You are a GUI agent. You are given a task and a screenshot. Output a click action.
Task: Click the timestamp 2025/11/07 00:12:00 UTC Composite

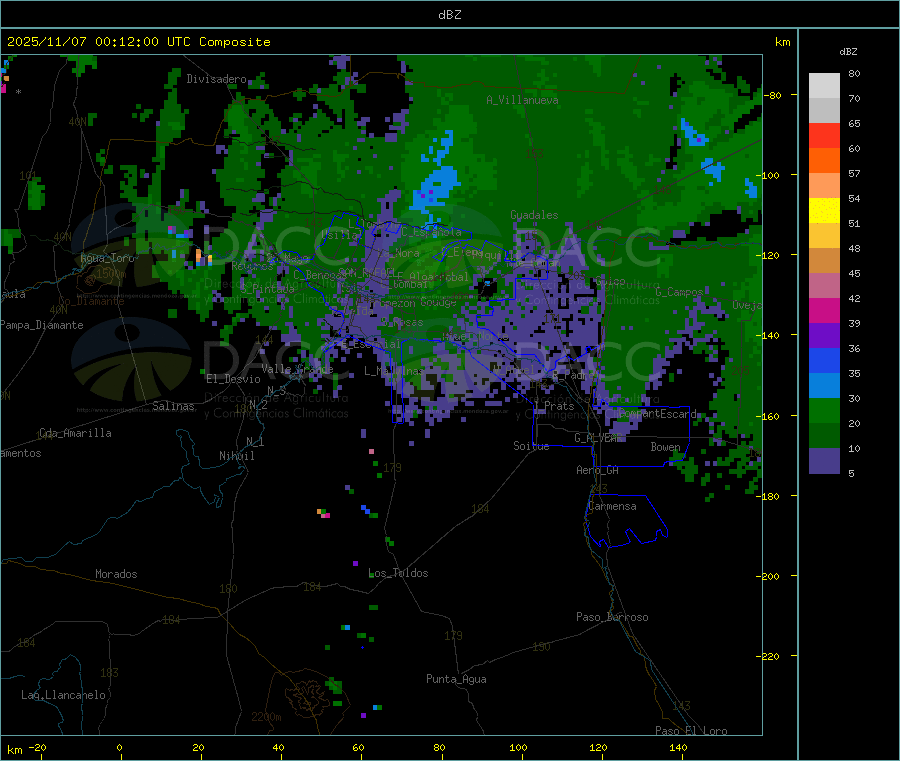[x=138, y=42]
